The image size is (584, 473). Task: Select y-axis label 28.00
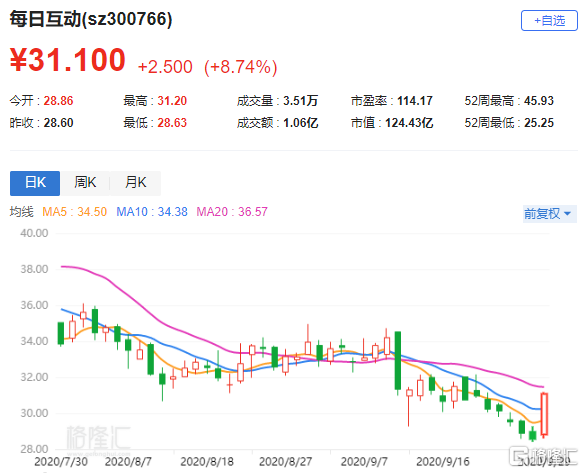tap(34, 449)
